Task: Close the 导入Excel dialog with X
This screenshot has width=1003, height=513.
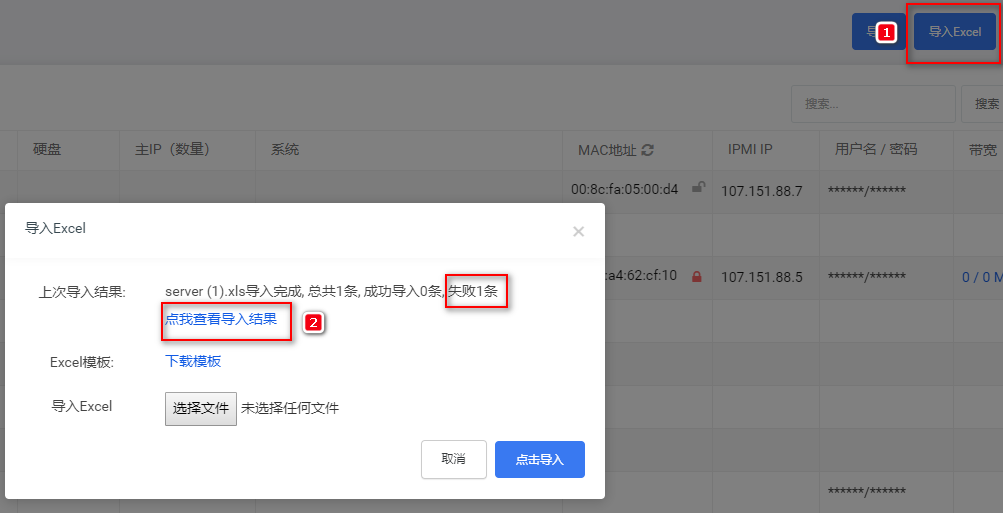Action: 578,232
